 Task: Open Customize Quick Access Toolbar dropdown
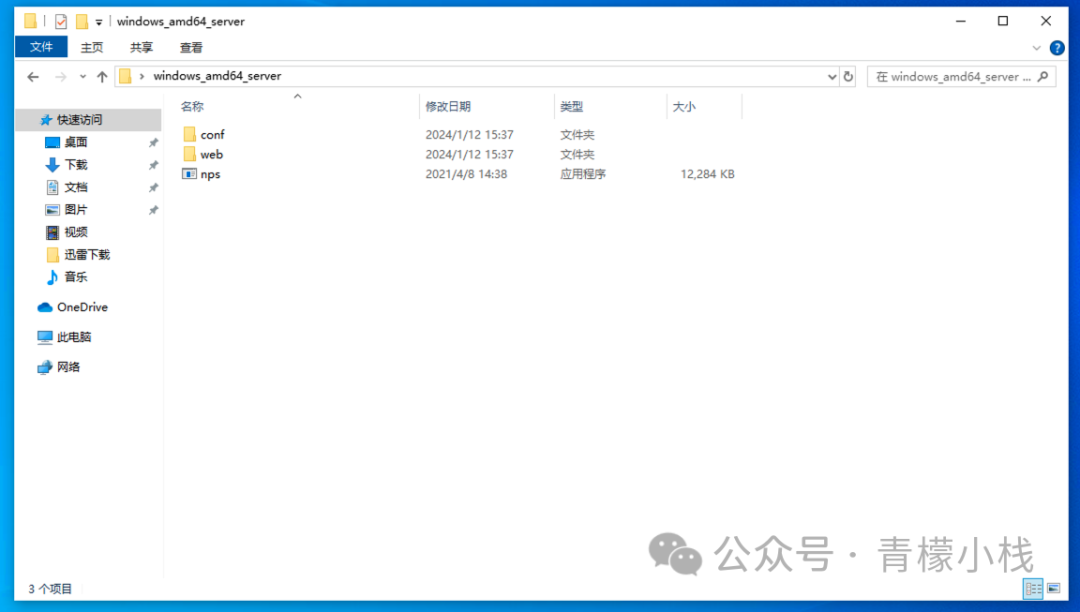[99, 22]
